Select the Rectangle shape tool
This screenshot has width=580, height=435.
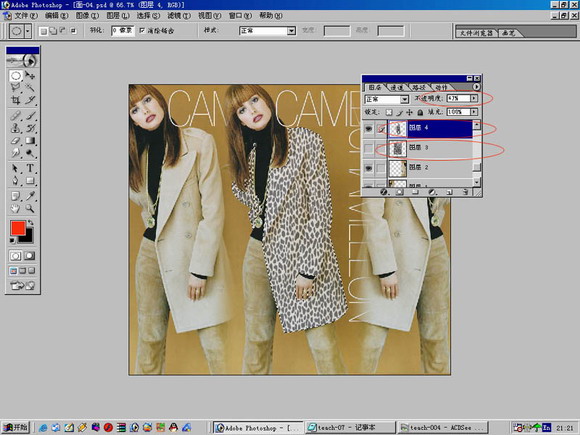click(30, 181)
